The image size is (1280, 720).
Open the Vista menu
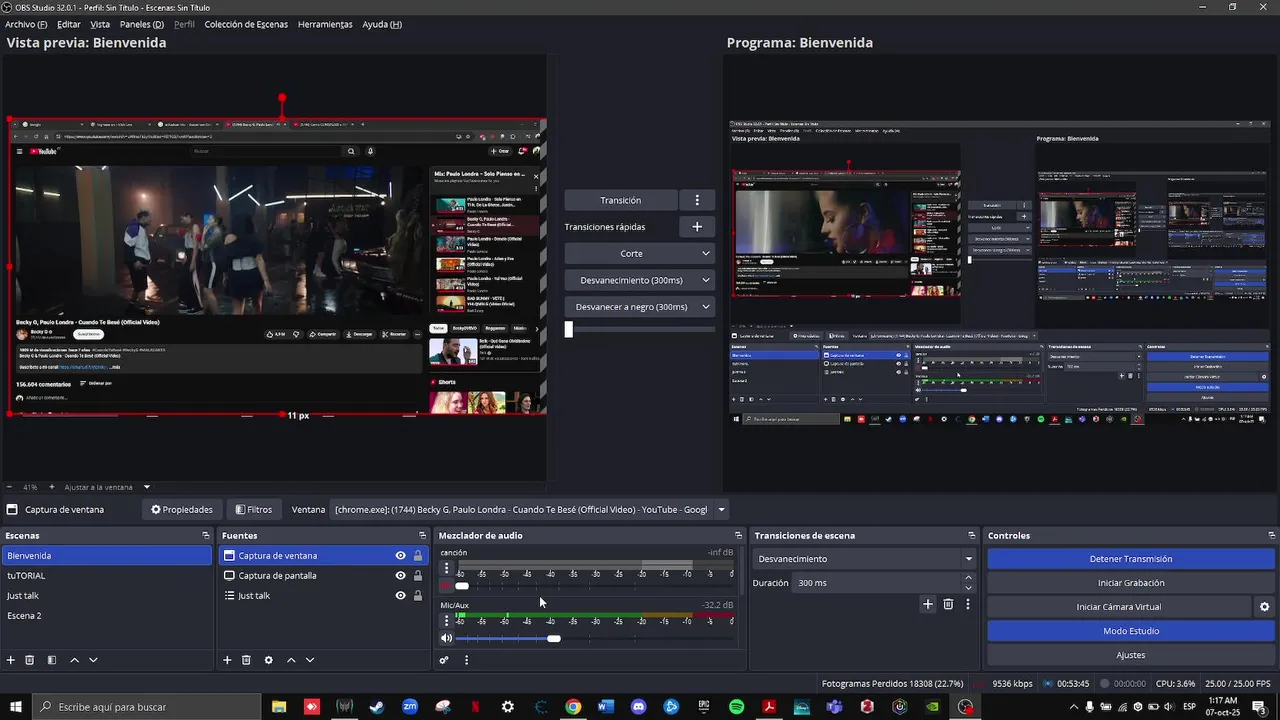click(100, 24)
